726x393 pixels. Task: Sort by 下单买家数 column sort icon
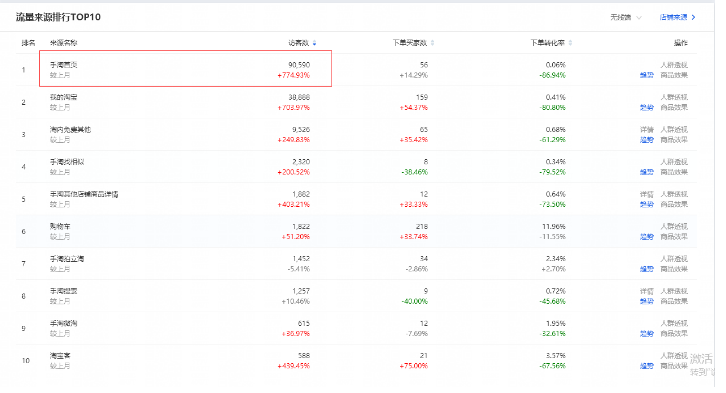pos(432,43)
